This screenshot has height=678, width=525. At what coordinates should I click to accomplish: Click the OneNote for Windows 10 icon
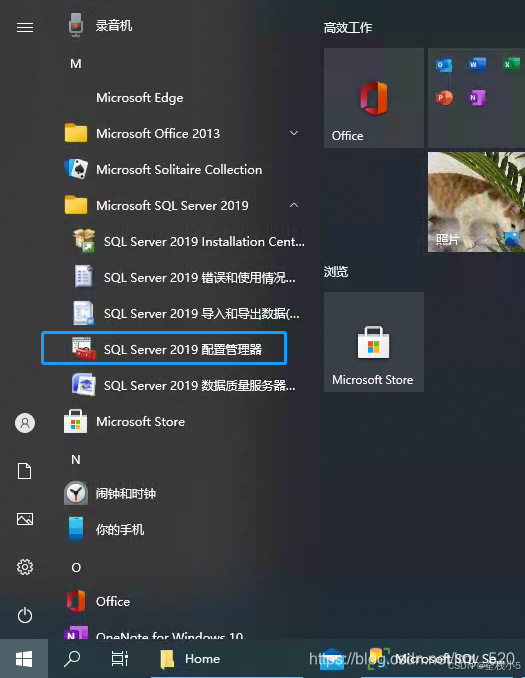tap(76, 633)
